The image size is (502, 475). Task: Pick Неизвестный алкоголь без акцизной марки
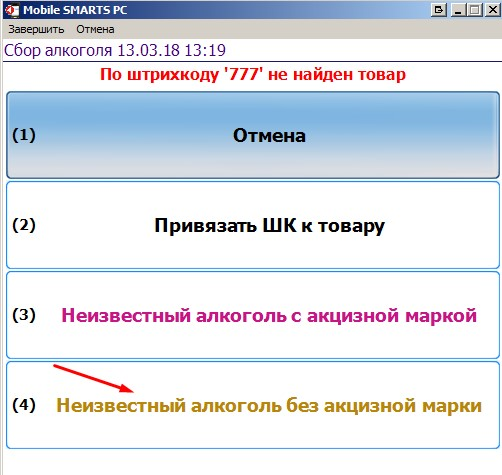coord(253,405)
